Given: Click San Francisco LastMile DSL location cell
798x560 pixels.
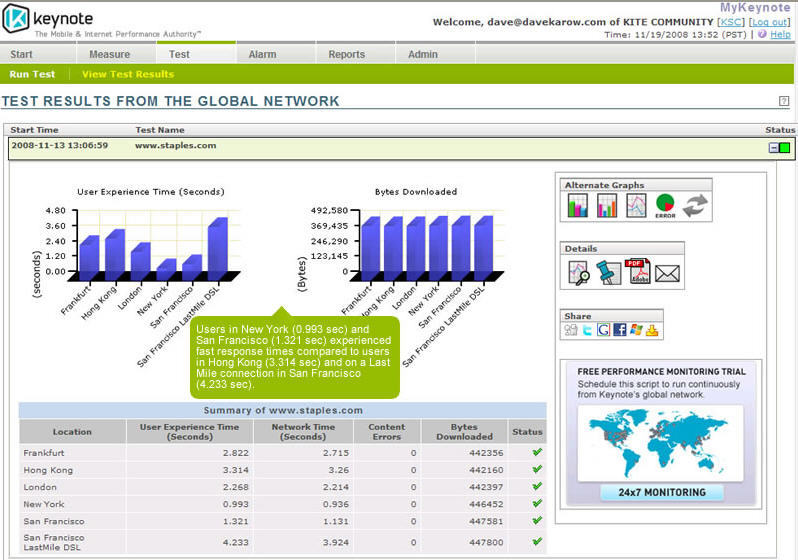Looking at the screenshot, I should [72, 542].
